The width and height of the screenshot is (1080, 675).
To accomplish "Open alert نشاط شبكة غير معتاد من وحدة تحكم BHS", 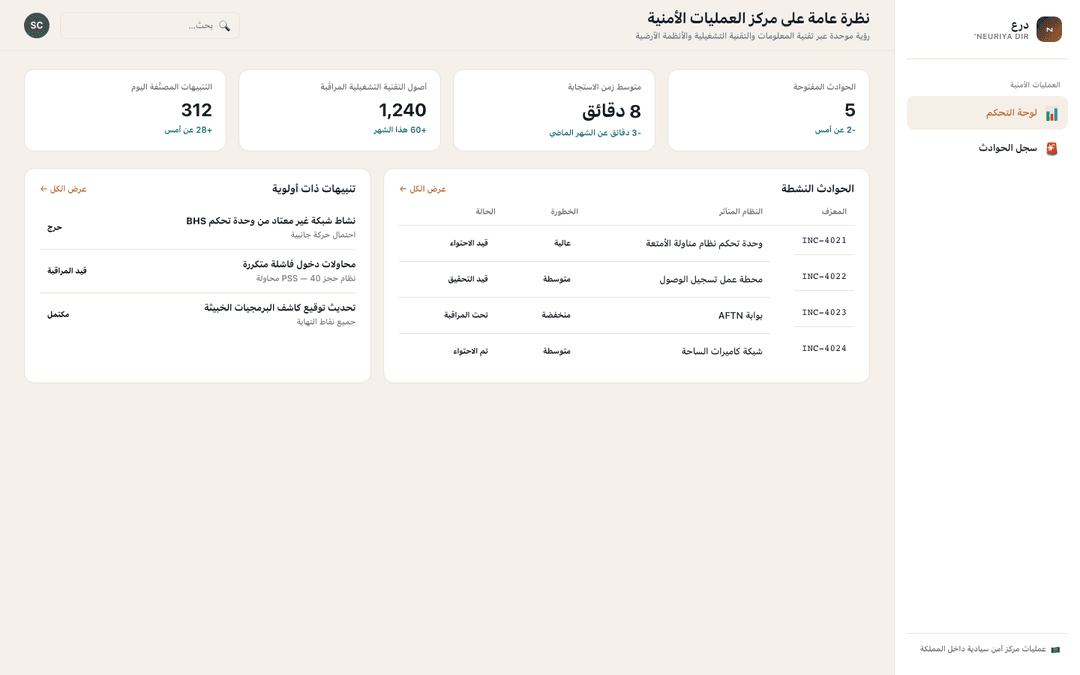I will 271,221.
